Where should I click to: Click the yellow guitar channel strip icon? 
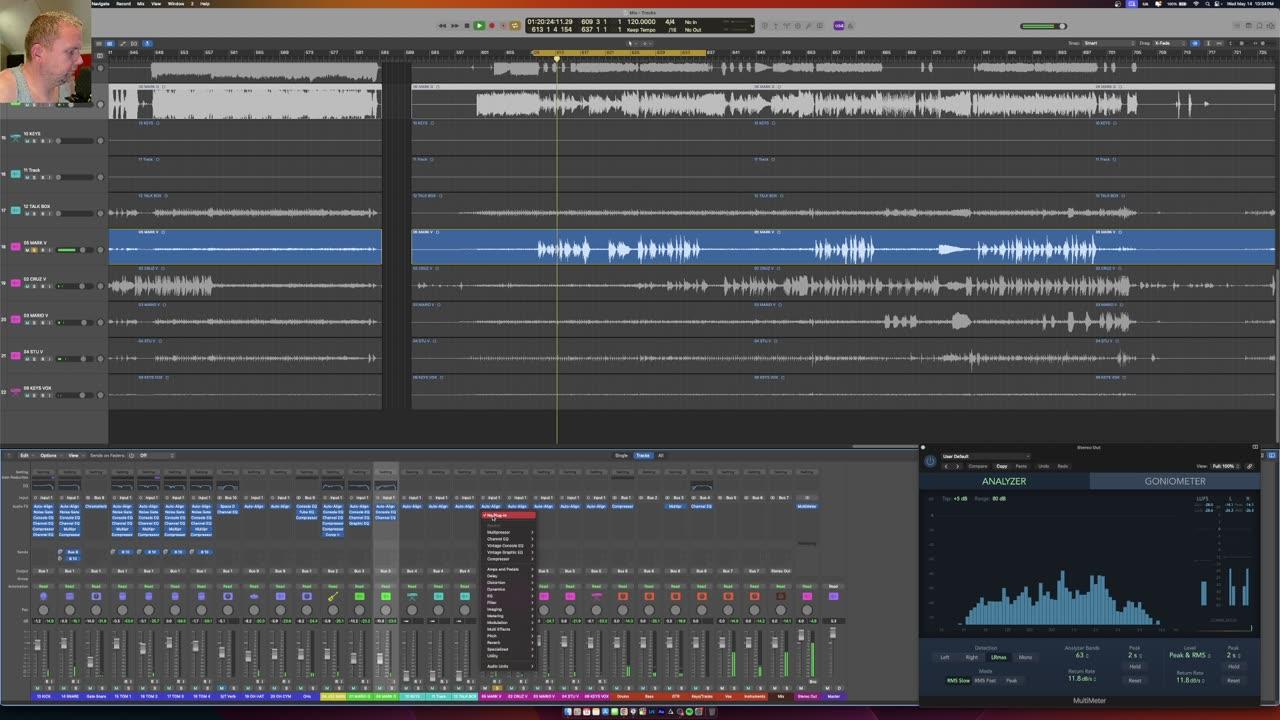333,597
